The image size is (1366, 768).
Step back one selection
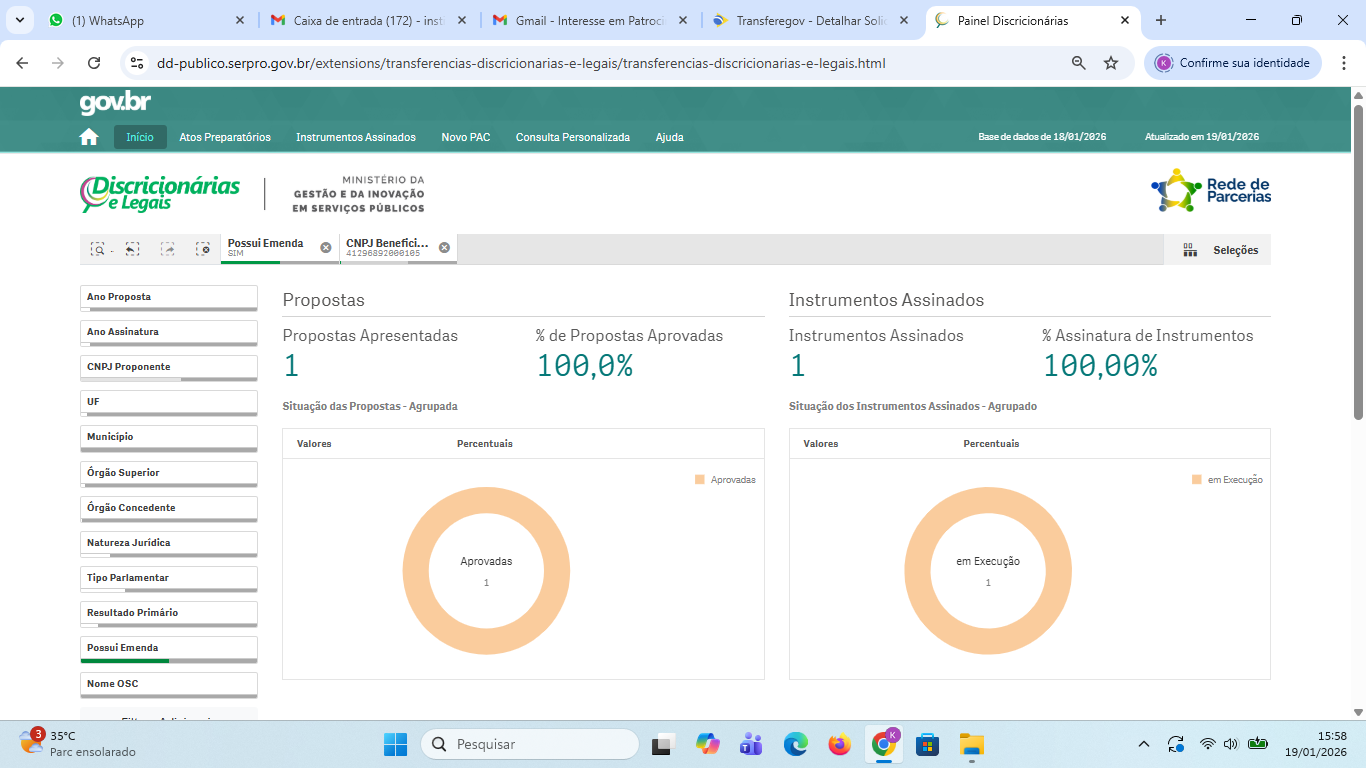click(132, 250)
